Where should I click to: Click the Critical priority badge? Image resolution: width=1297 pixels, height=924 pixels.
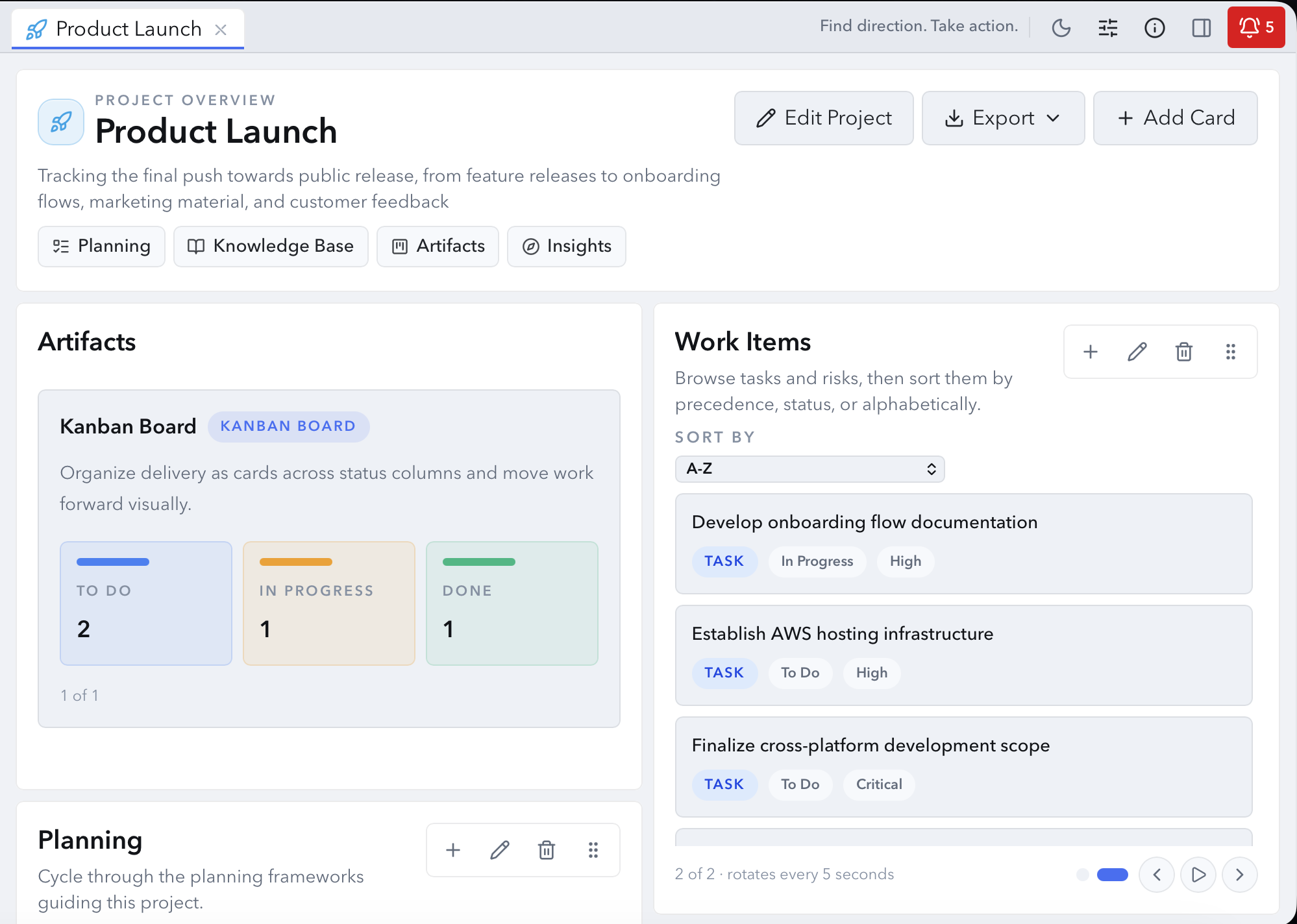tap(879, 784)
